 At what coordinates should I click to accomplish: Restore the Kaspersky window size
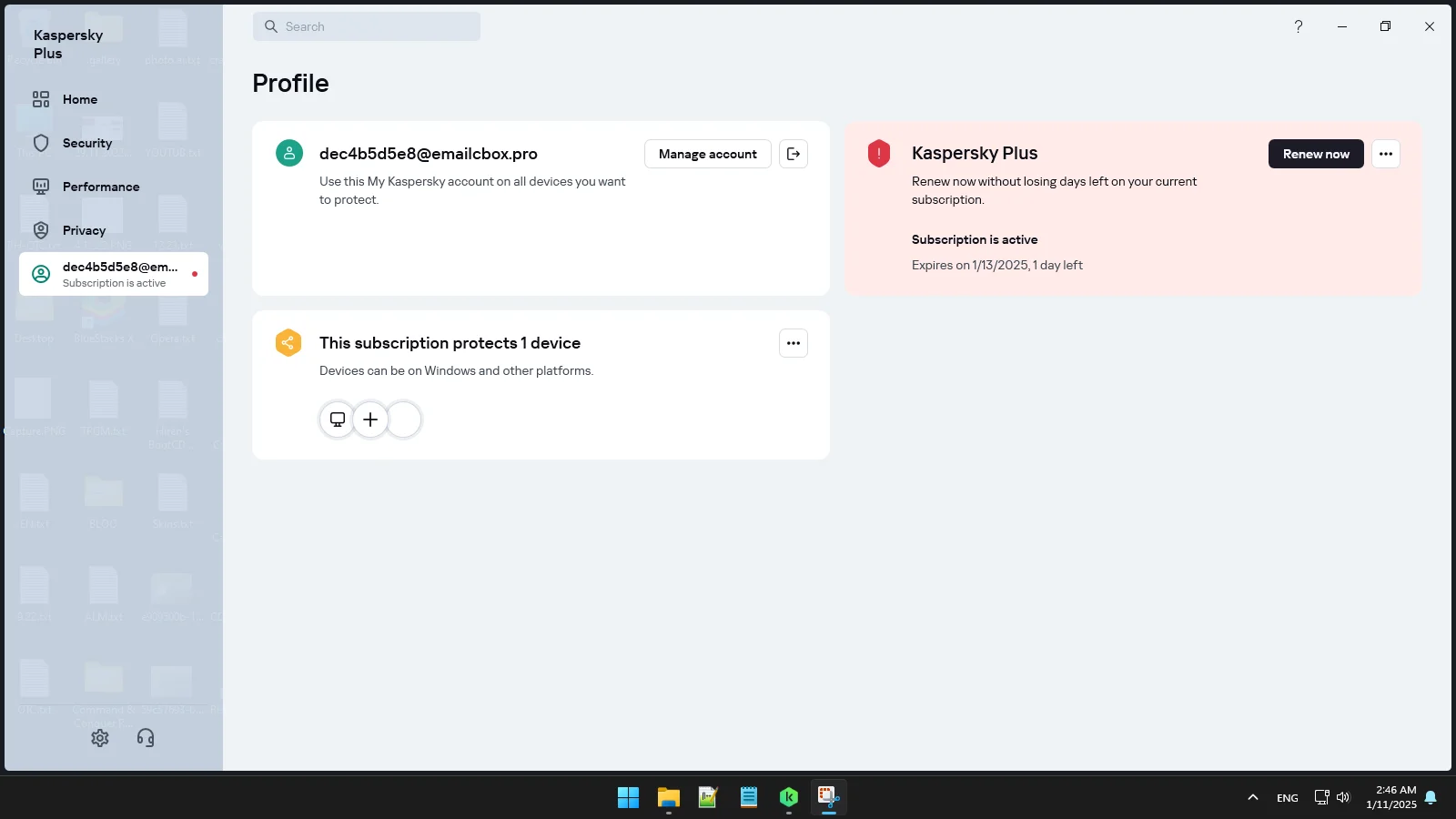[1385, 26]
